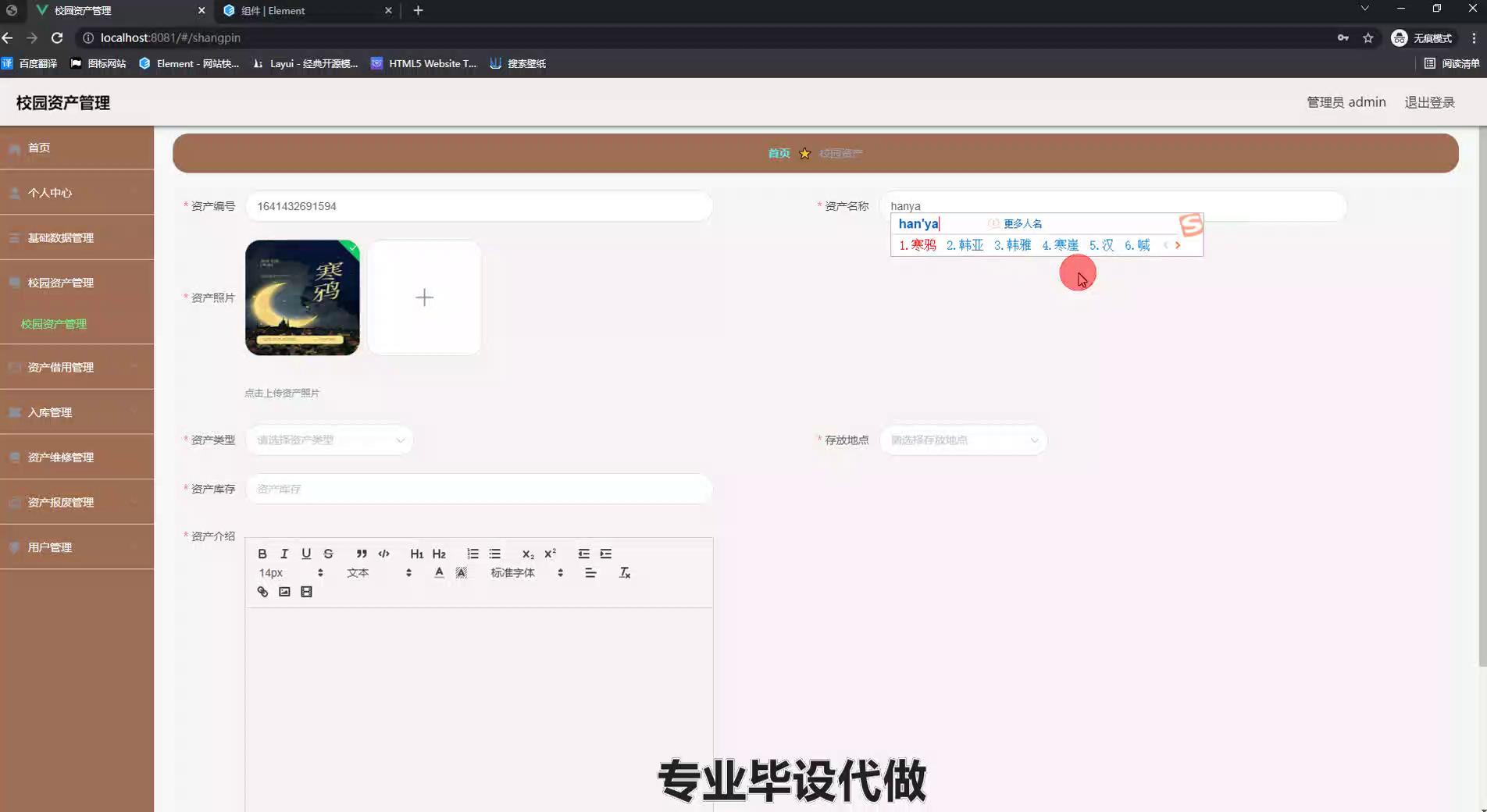Insert a code block in editor
This screenshot has width=1487, height=812.
coord(383,554)
